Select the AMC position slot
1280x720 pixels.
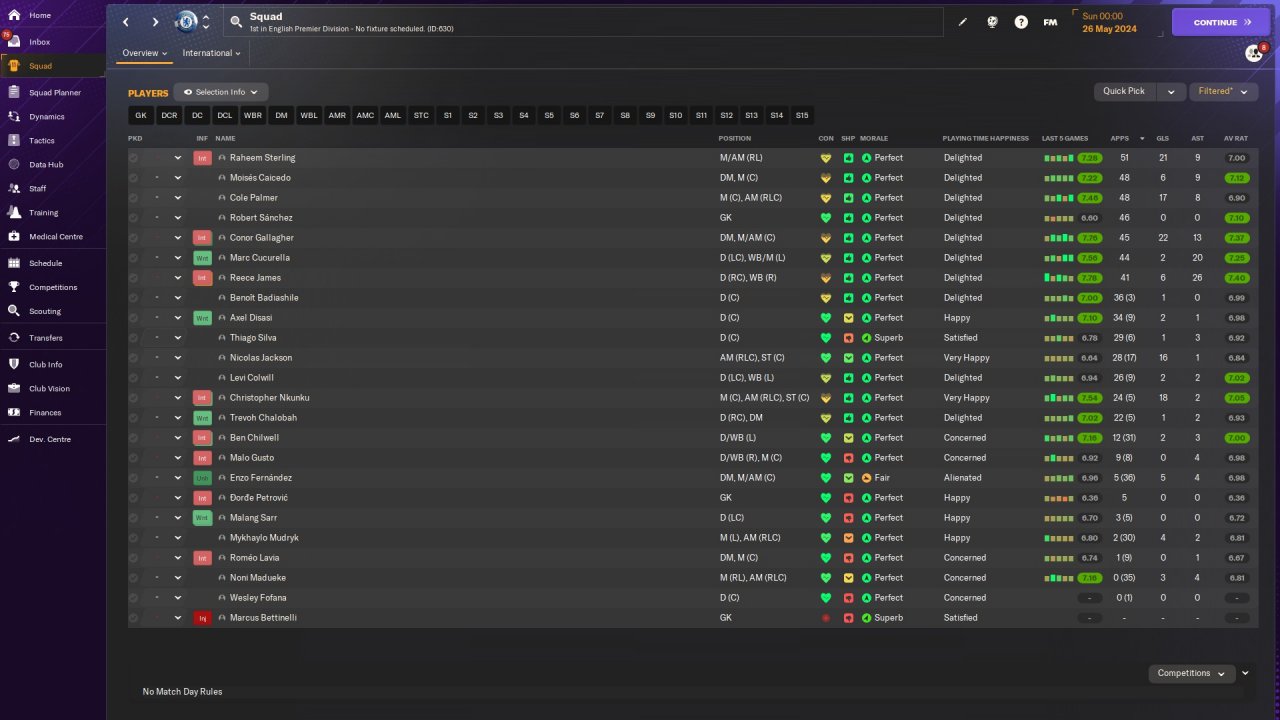coord(365,116)
